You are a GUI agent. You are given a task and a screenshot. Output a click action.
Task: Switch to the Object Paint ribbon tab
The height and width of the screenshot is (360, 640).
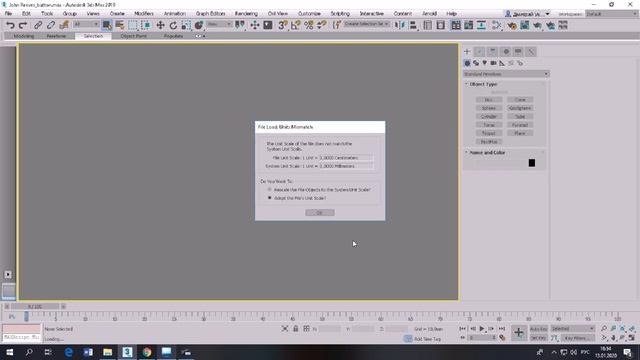click(133, 36)
